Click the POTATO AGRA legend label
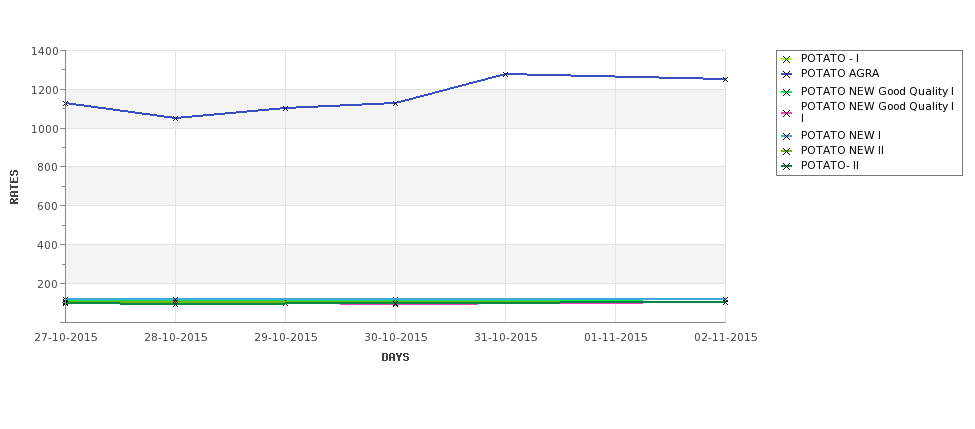 tap(839, 73)
